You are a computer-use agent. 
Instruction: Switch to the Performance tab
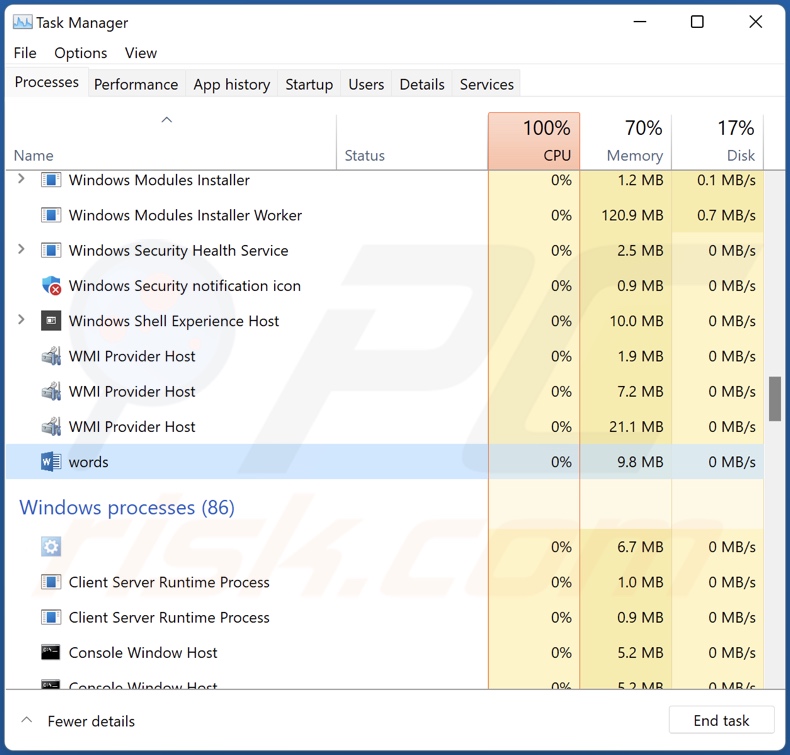(x=136, y=84)
